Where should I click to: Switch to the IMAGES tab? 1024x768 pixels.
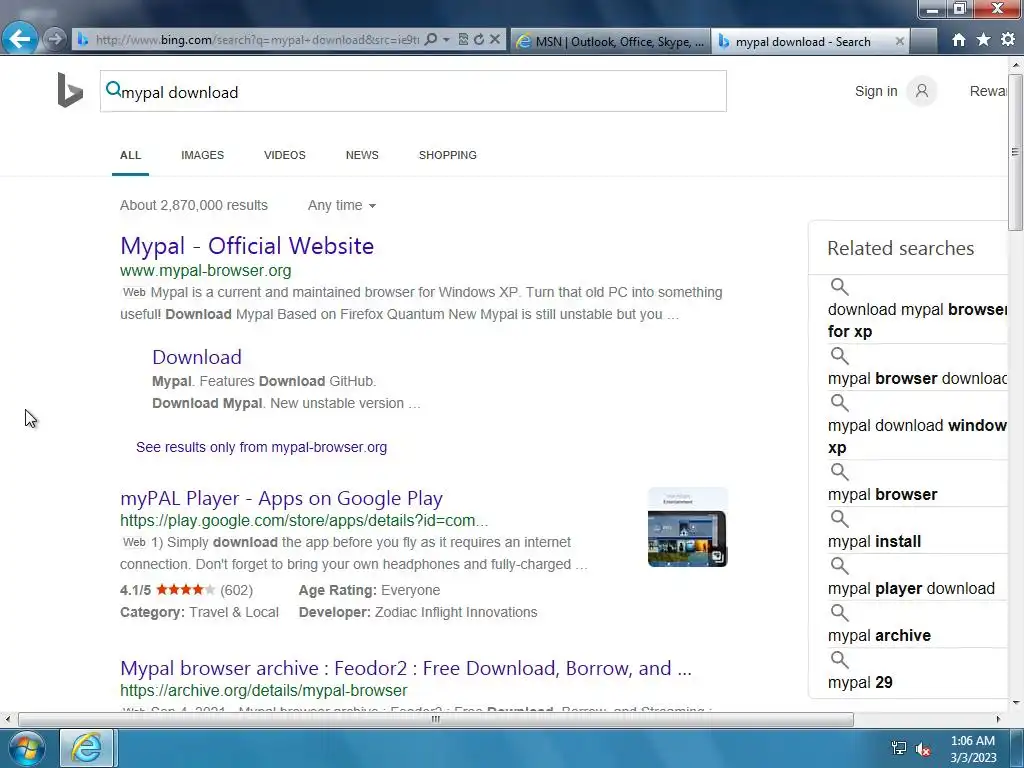(x=202, y=155)
